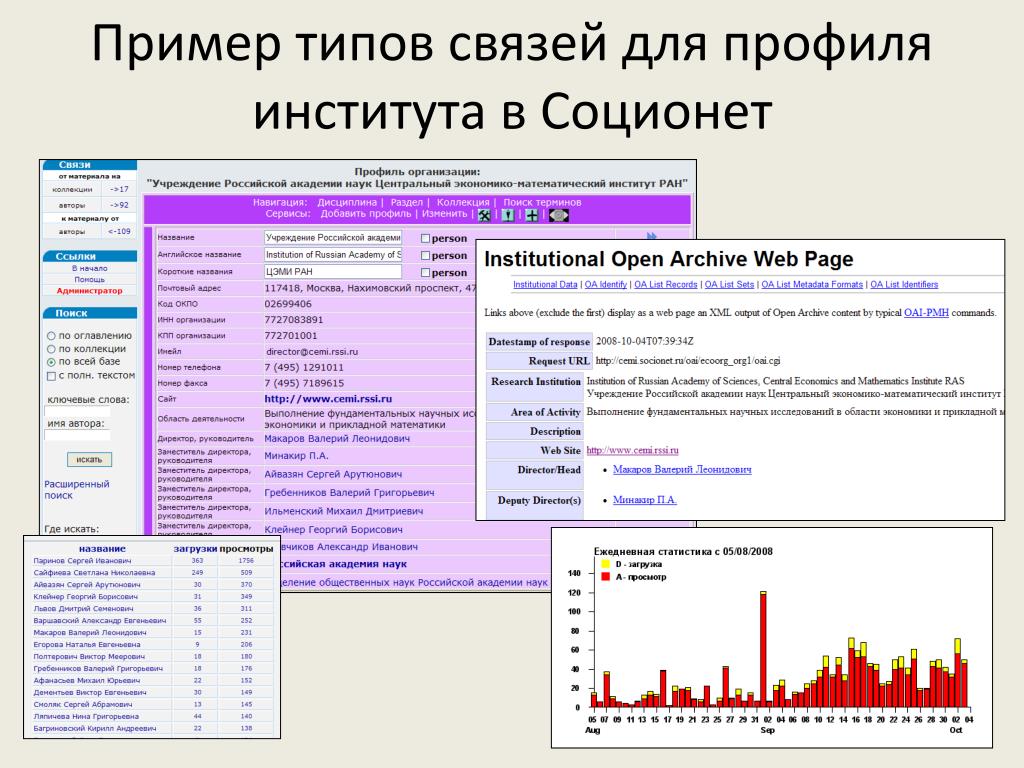1024x768 pixels.
Task: Open the OA List Sets link
Action: [729, 284]
